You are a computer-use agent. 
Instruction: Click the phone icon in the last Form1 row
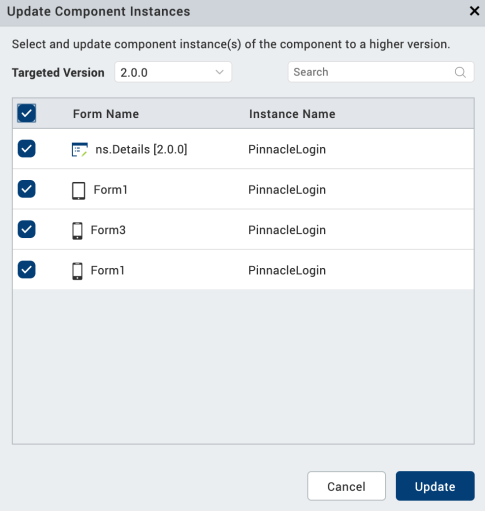point(77,271)
